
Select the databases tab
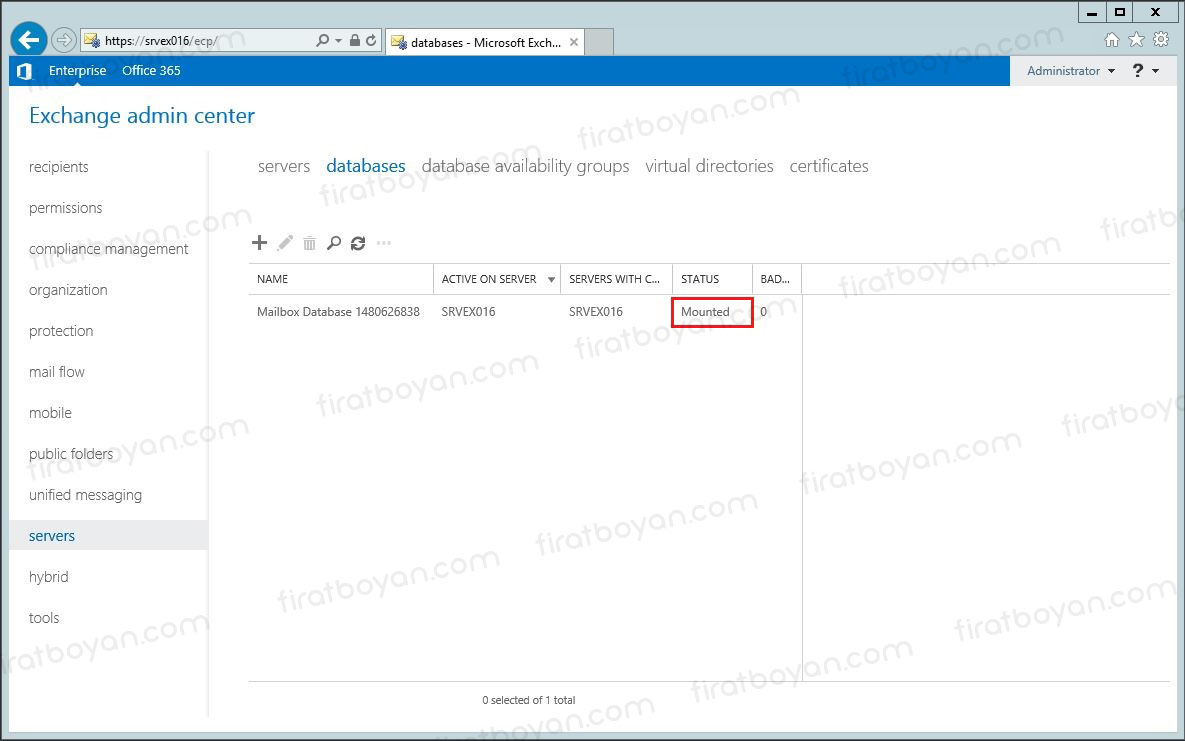coord(366,166)
